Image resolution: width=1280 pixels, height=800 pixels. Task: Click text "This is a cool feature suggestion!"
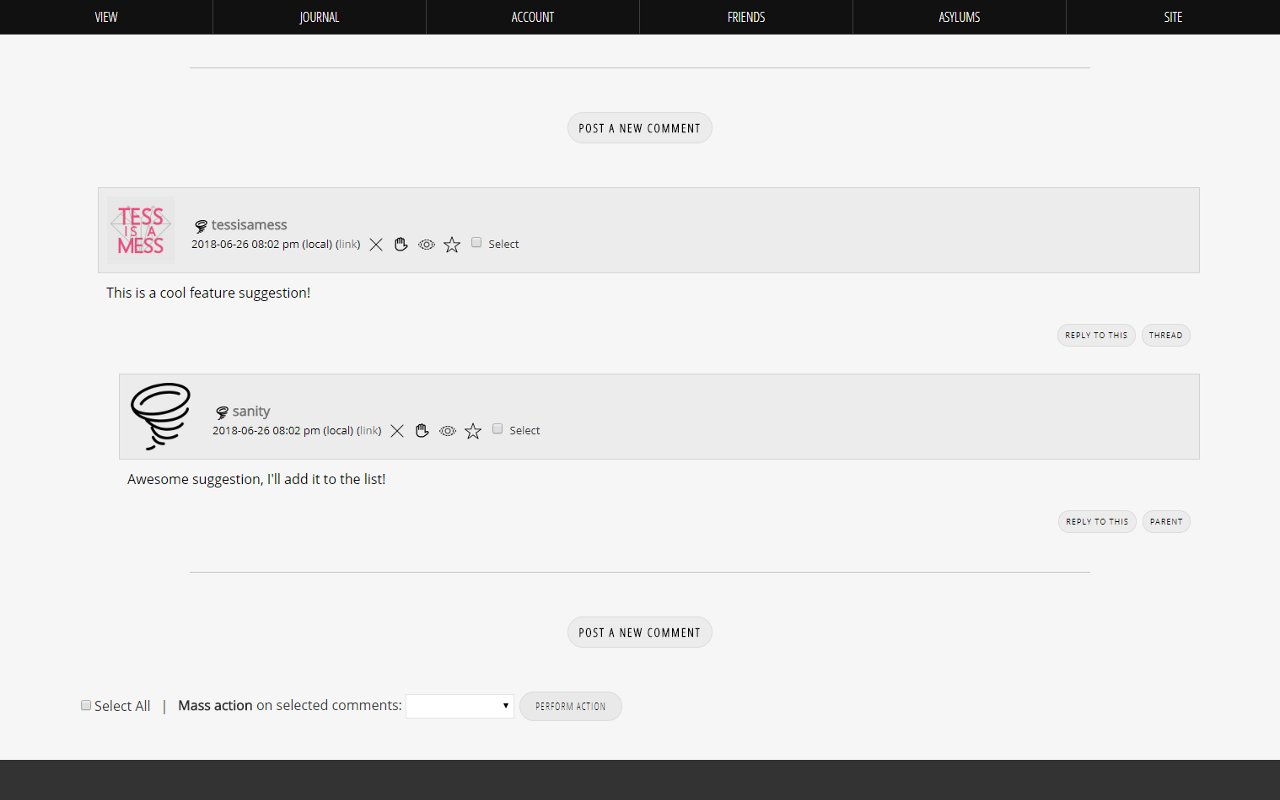208,293
